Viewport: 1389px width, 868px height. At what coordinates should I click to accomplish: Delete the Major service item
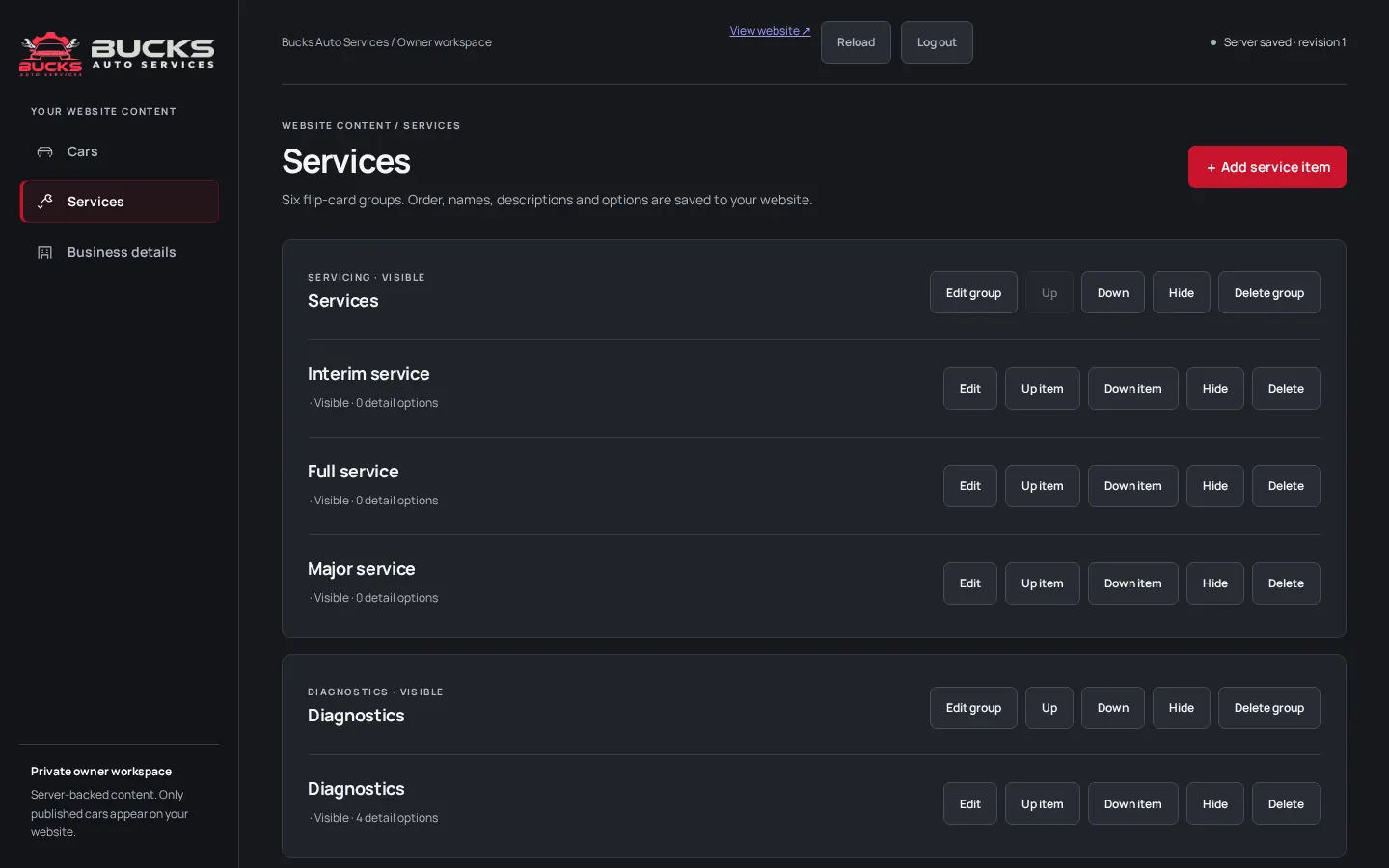1286,583
